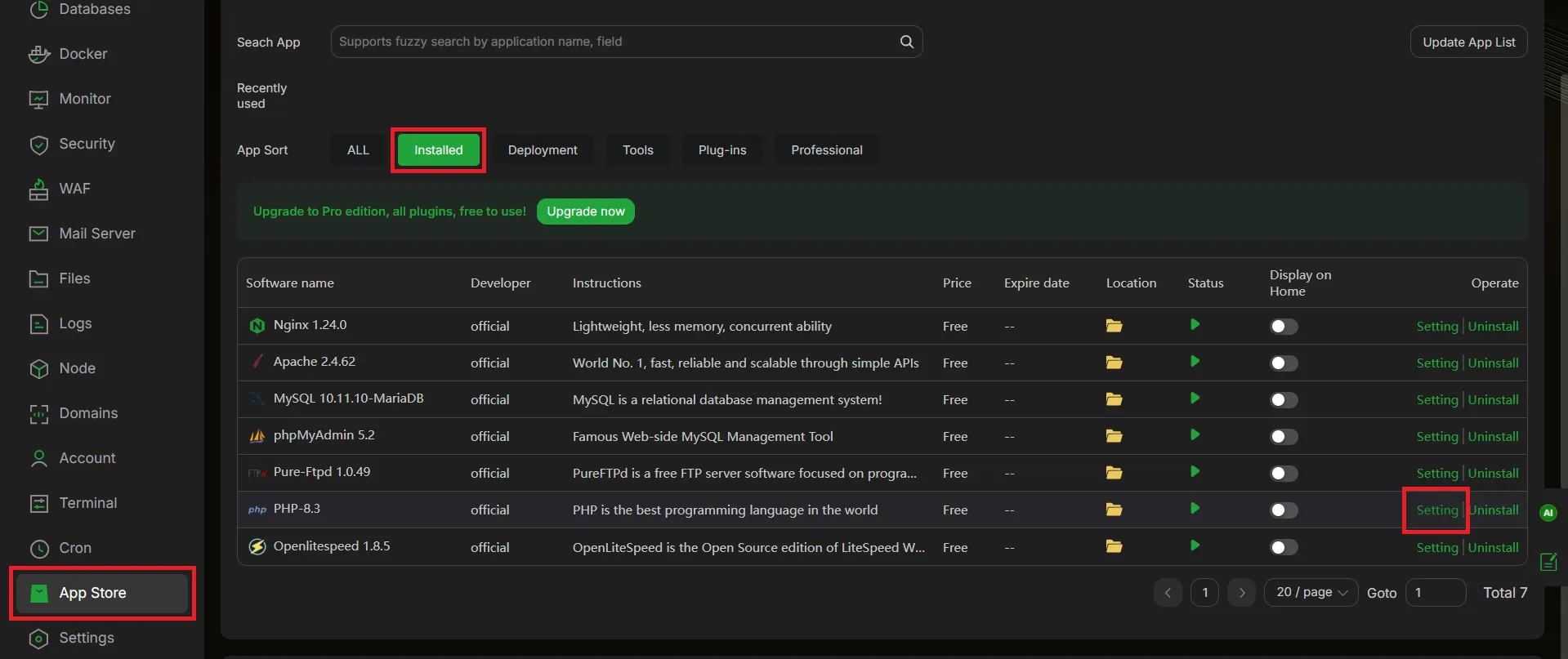
Task: Click phpMyAdmin status play icon
Action: coord(1195,435)
